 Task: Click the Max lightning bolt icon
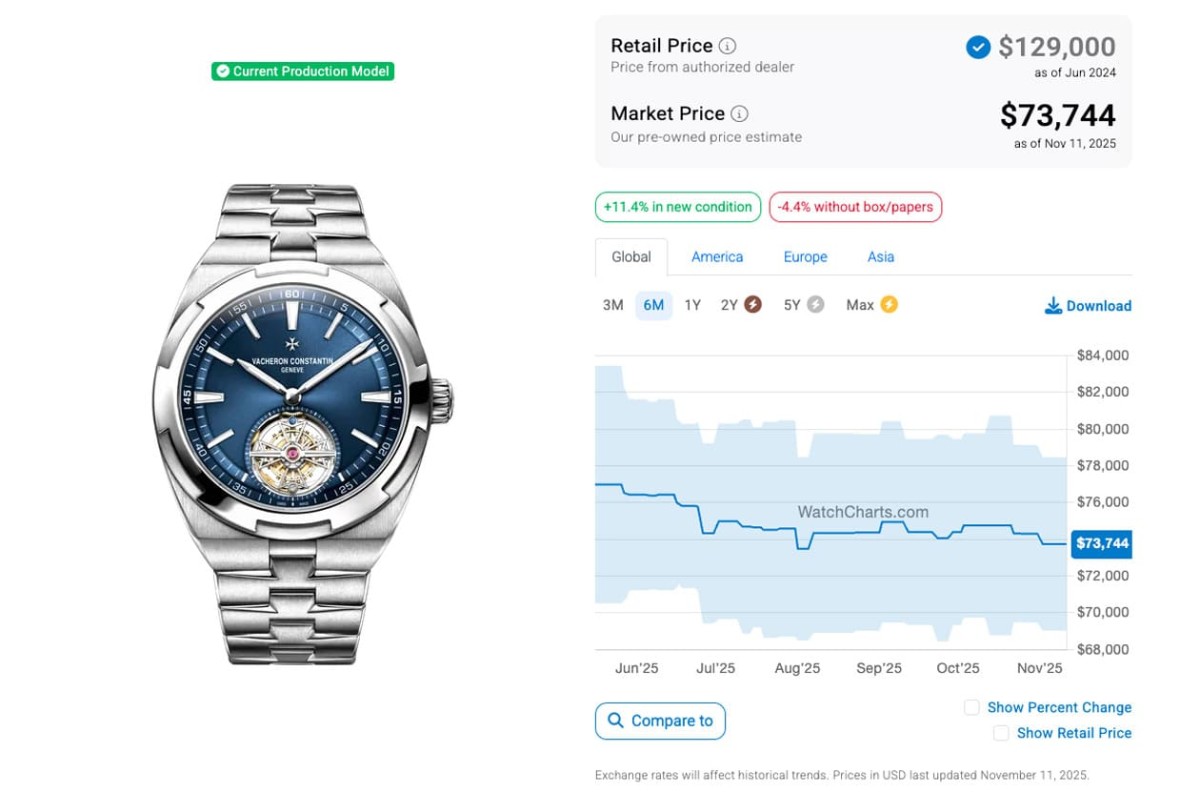point(888,305)
